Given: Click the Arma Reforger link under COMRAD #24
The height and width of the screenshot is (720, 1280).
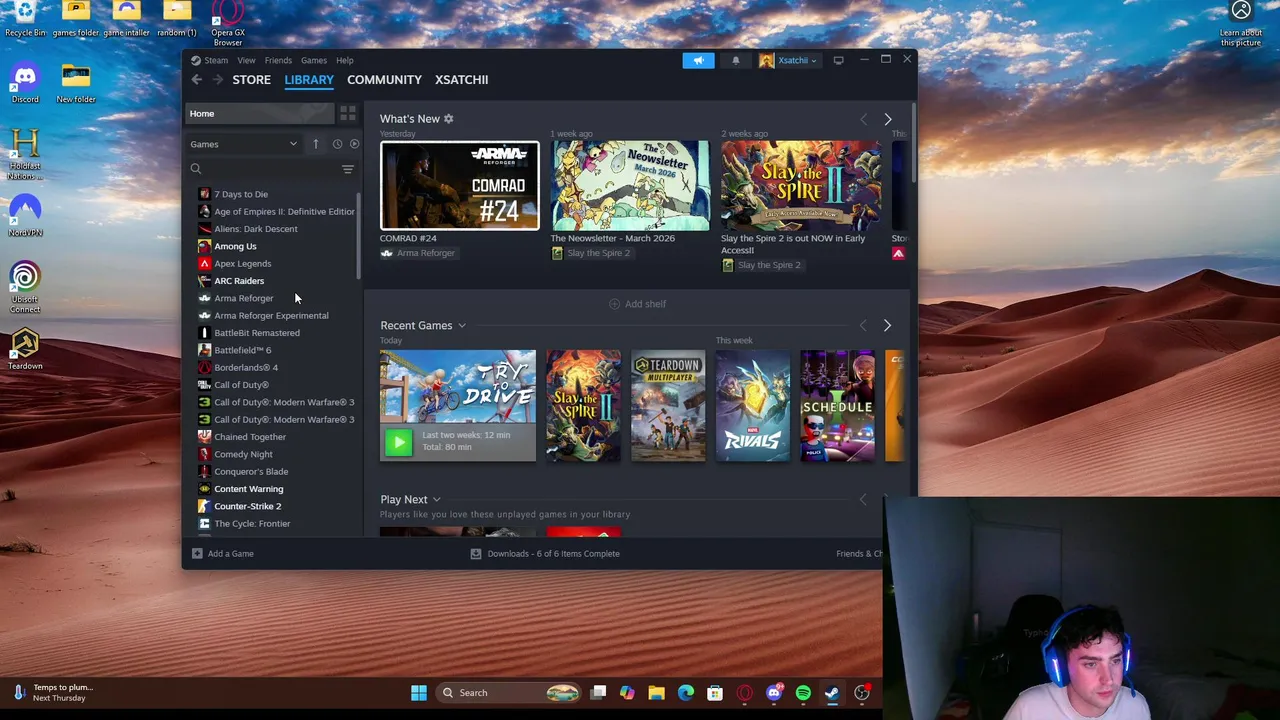Looking at the screenshot, I should (x=426, y=253).
